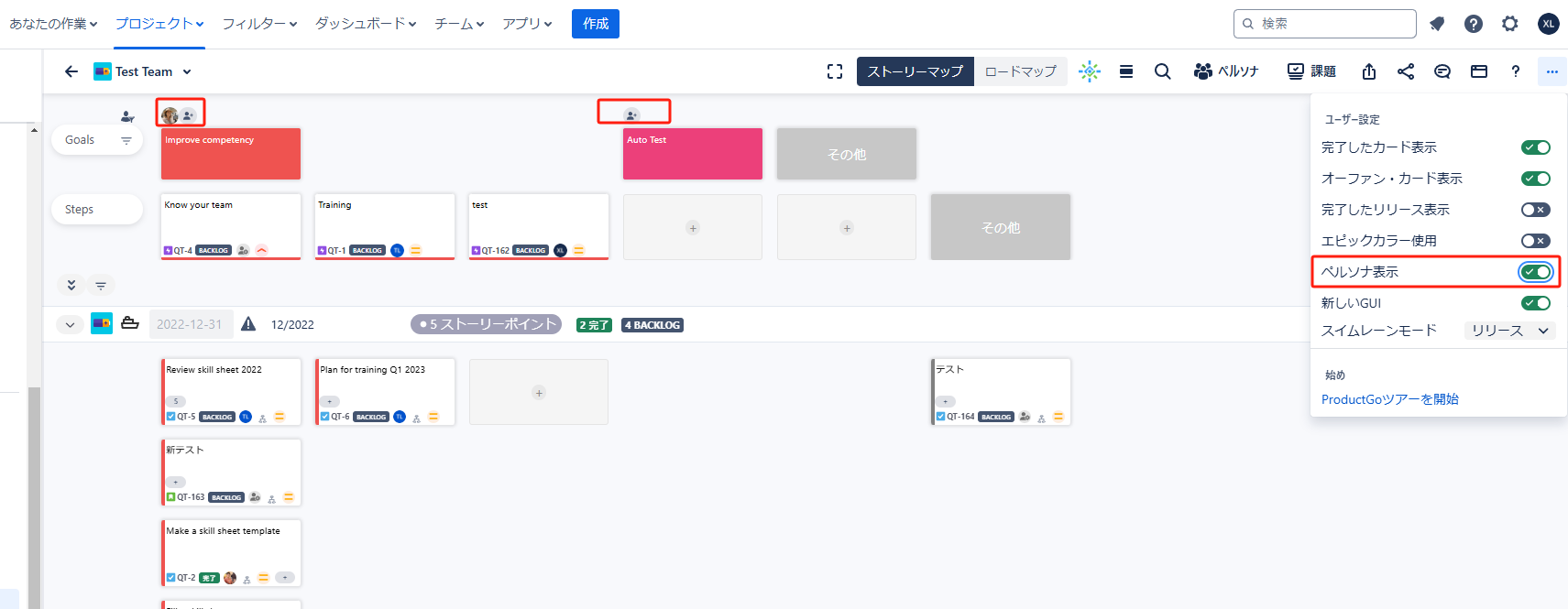This screenshot has width=1568, height=609.
Task: Collapse the 2022-12-31 release swimlane
Action: 70,324
